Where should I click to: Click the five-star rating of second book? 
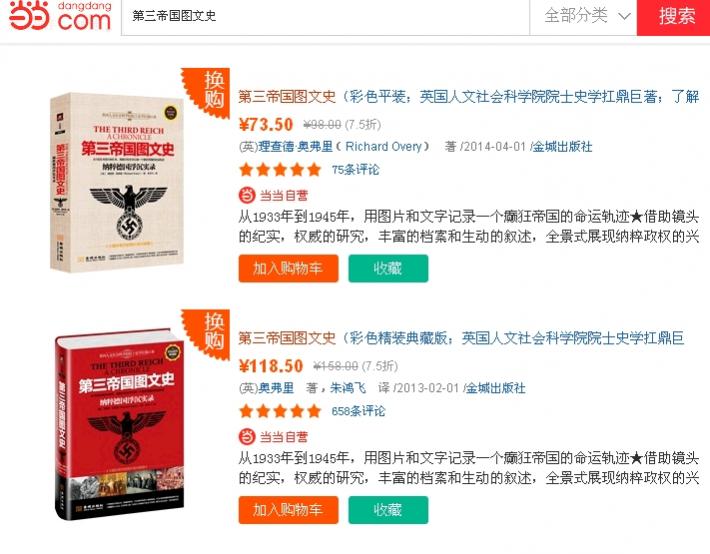coord(280,411)
